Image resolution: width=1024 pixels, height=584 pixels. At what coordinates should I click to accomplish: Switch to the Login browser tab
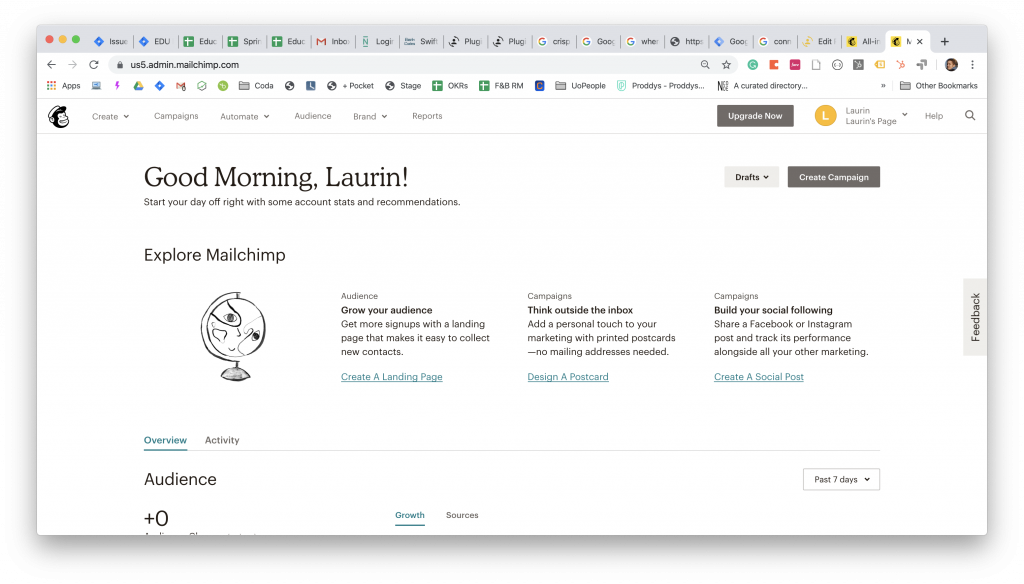[377, 42]
